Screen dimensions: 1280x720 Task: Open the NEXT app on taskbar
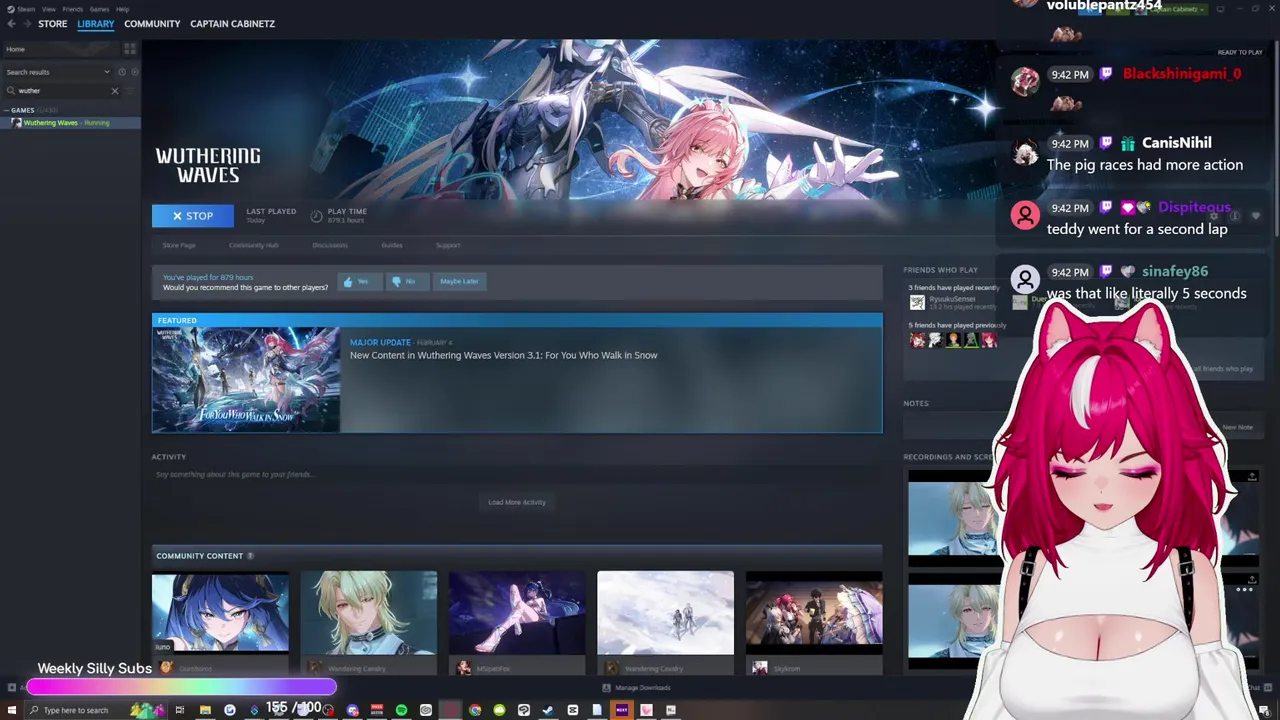tap(621, 710)
